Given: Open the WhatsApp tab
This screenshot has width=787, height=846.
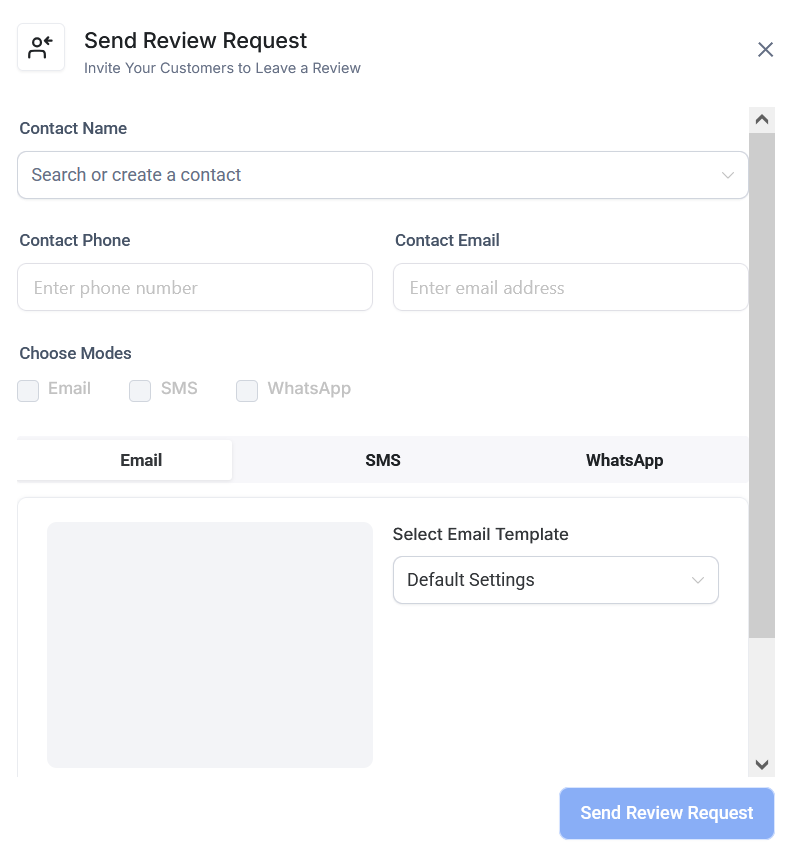Looking at the screenshot, I should [624, 460].
